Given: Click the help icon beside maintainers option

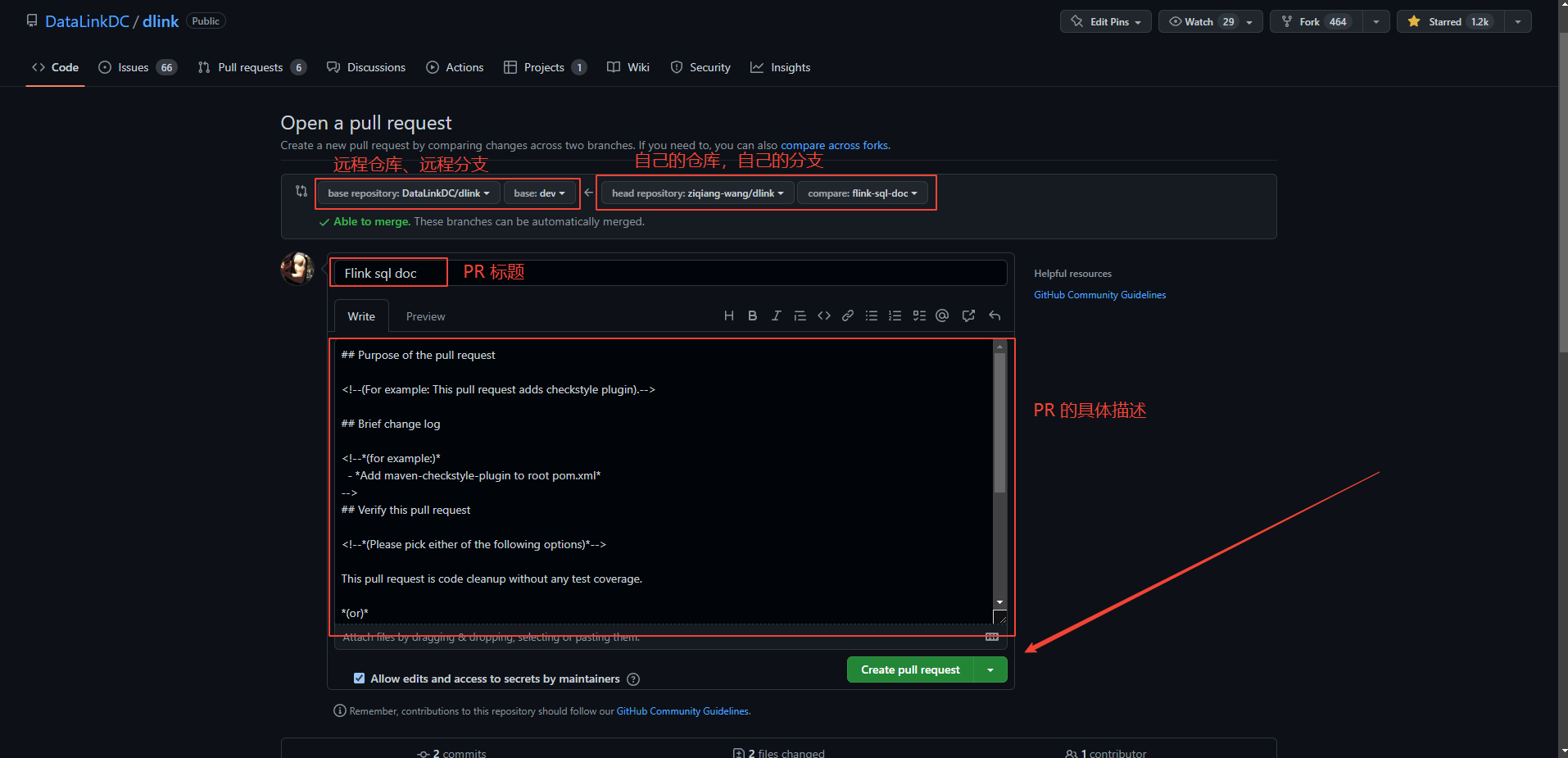Looking at the screenshot, I should (633, 679).
